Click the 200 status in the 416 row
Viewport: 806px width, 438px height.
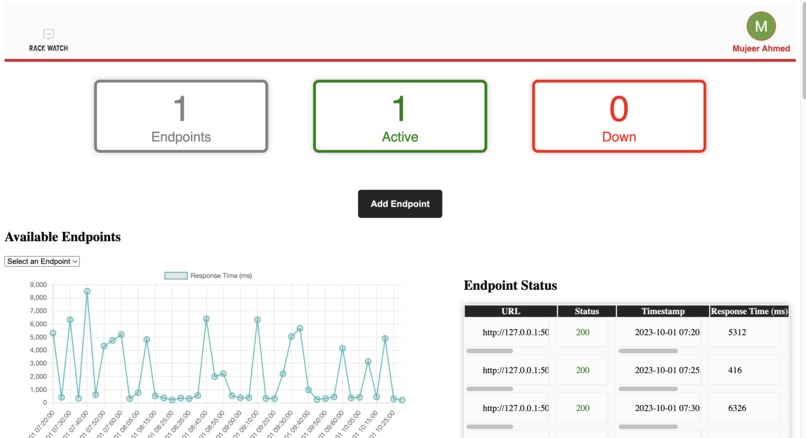point(582,370)
